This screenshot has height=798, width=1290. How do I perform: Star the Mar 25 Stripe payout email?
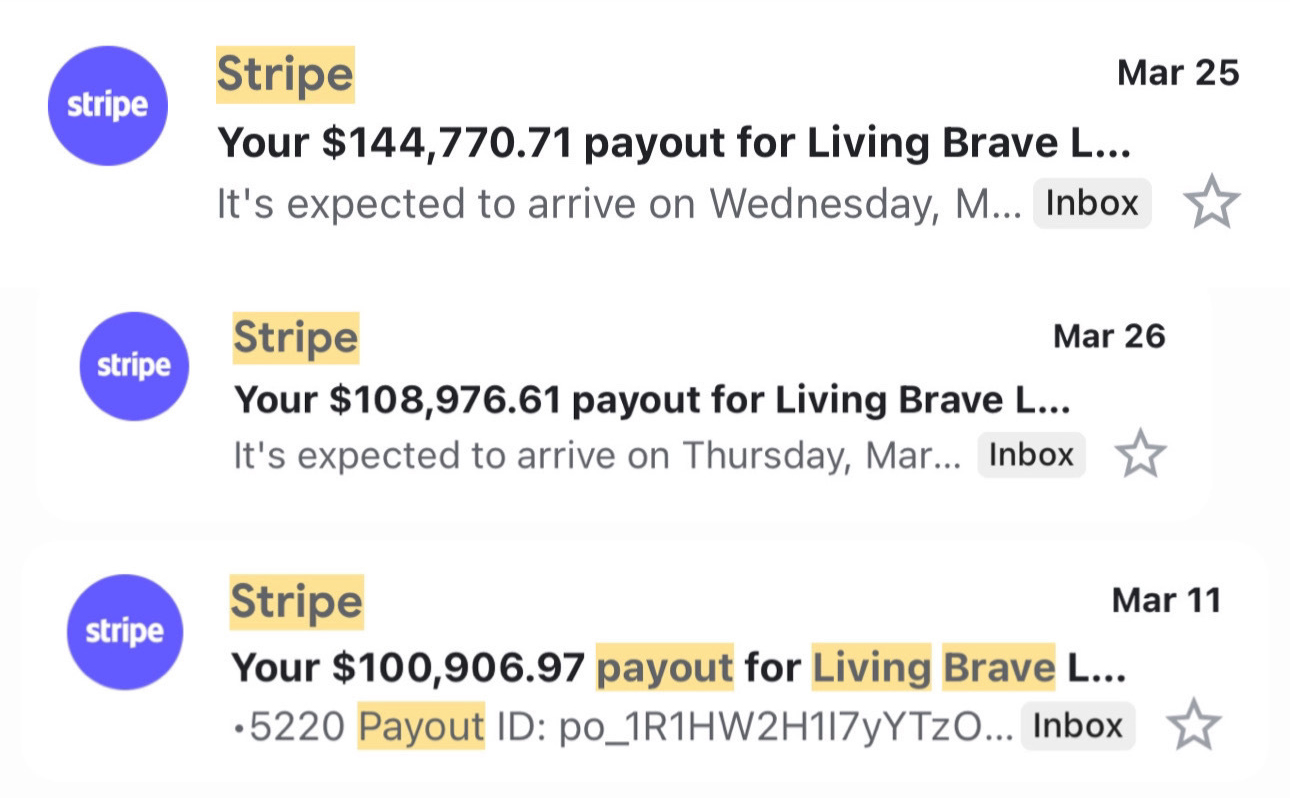click(x=1211, y=205)
